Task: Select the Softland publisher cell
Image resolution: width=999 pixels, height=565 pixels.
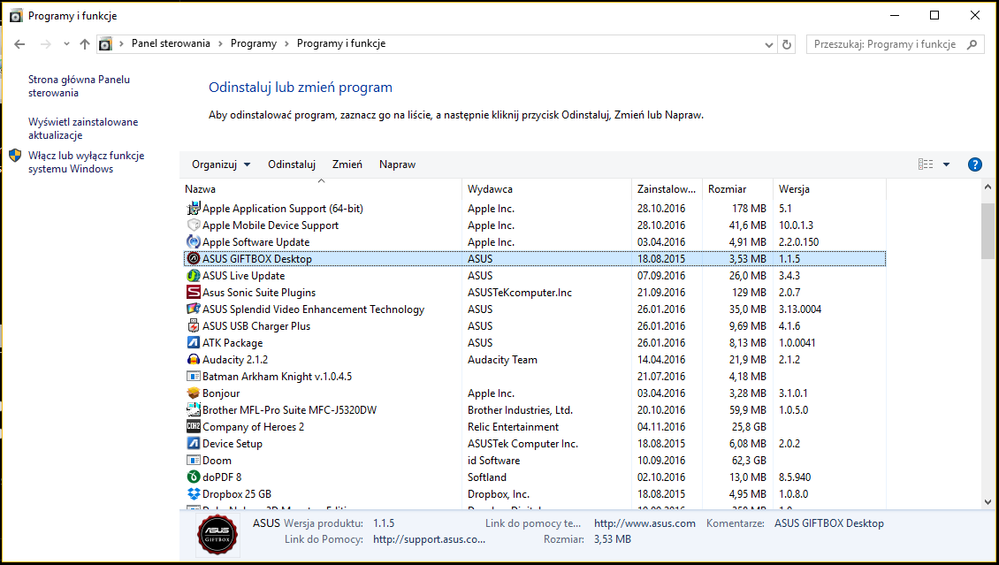Action: tap(487, 477)
